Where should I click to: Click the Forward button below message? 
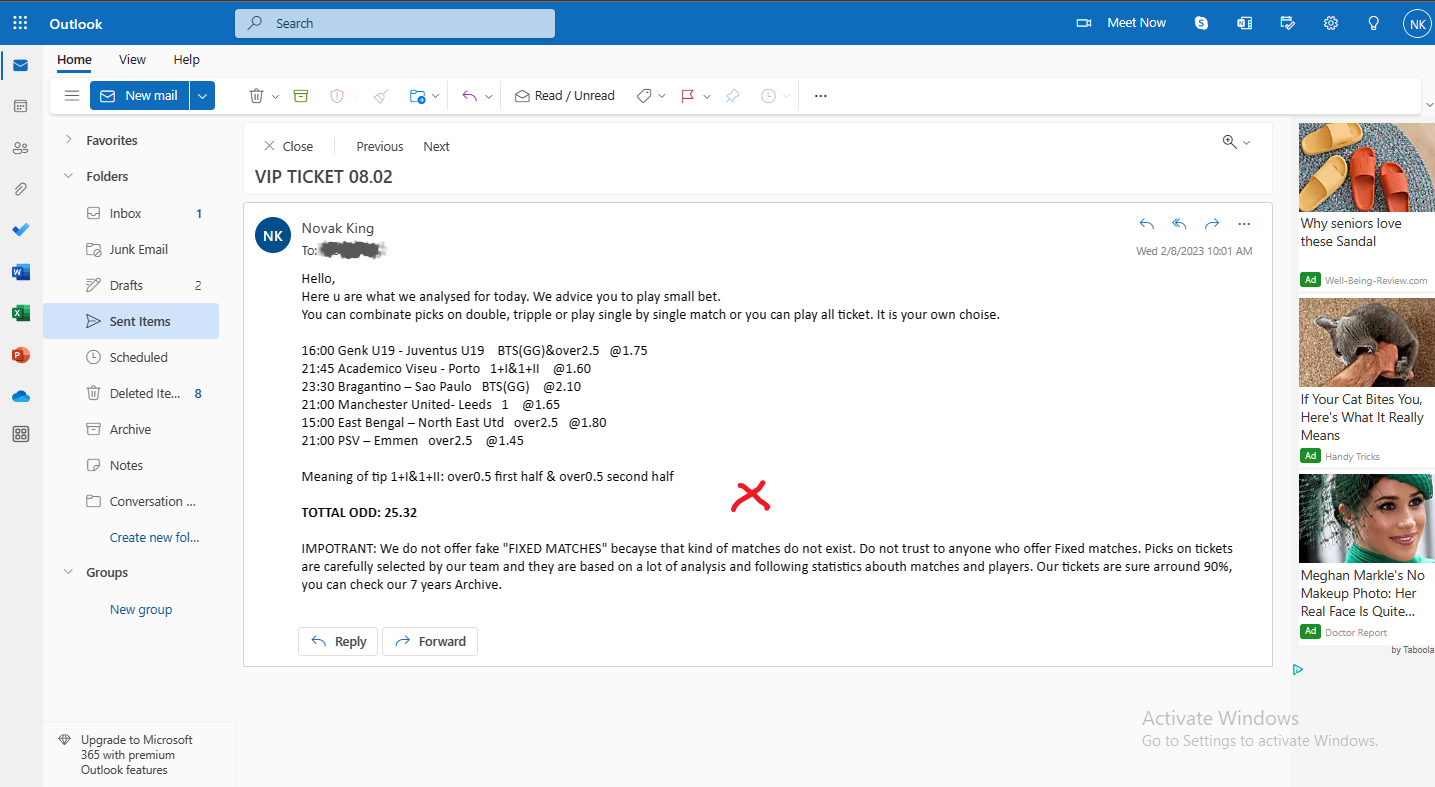430,641
